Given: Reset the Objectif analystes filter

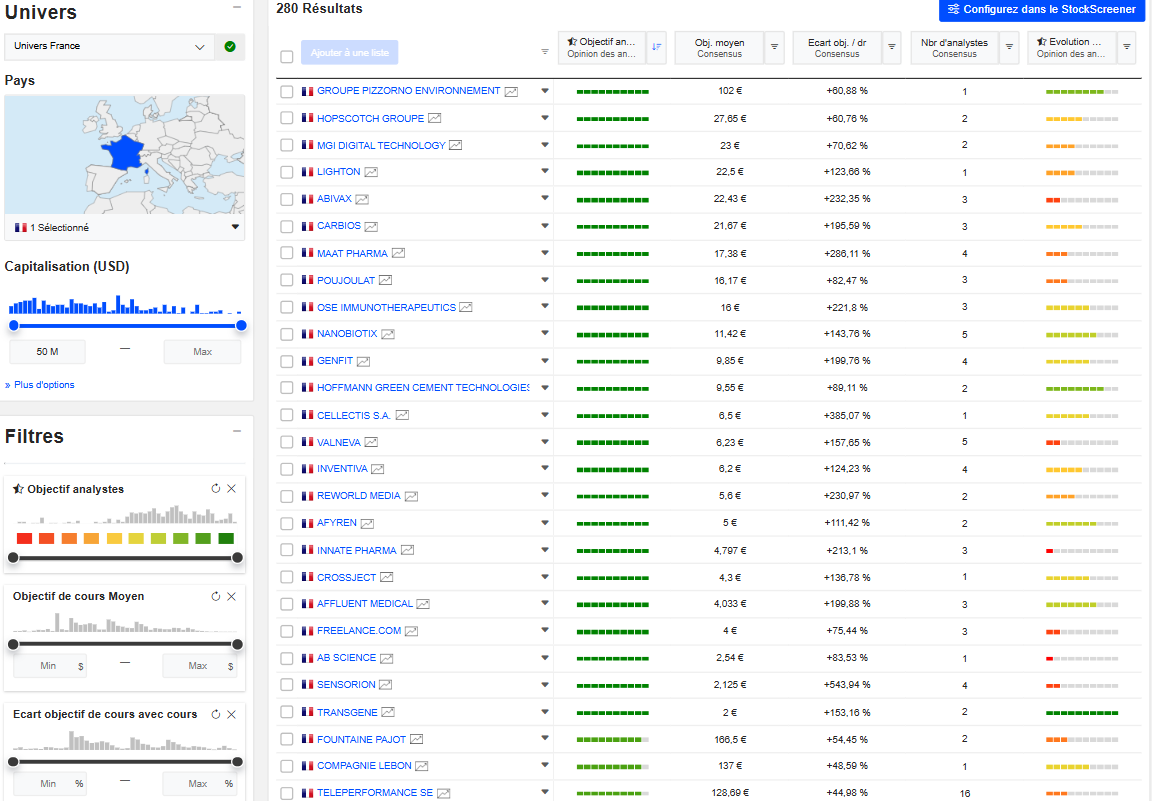Looking at the screenshot, I should coord(215,488).
